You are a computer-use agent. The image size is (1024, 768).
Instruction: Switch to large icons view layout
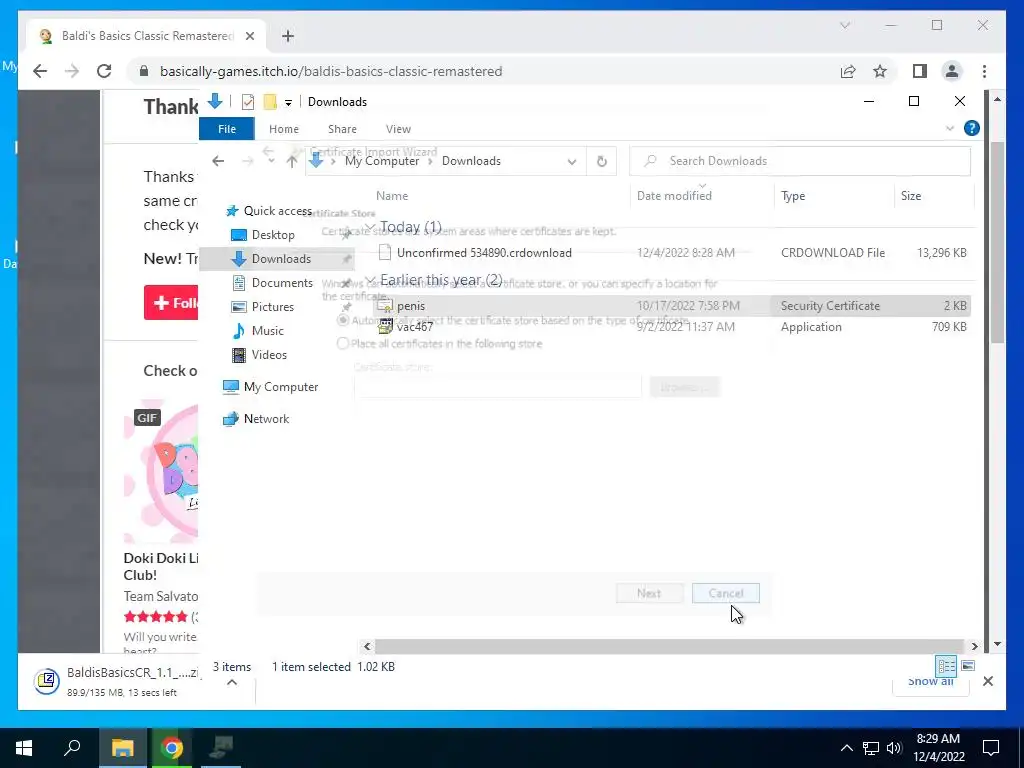968,665
